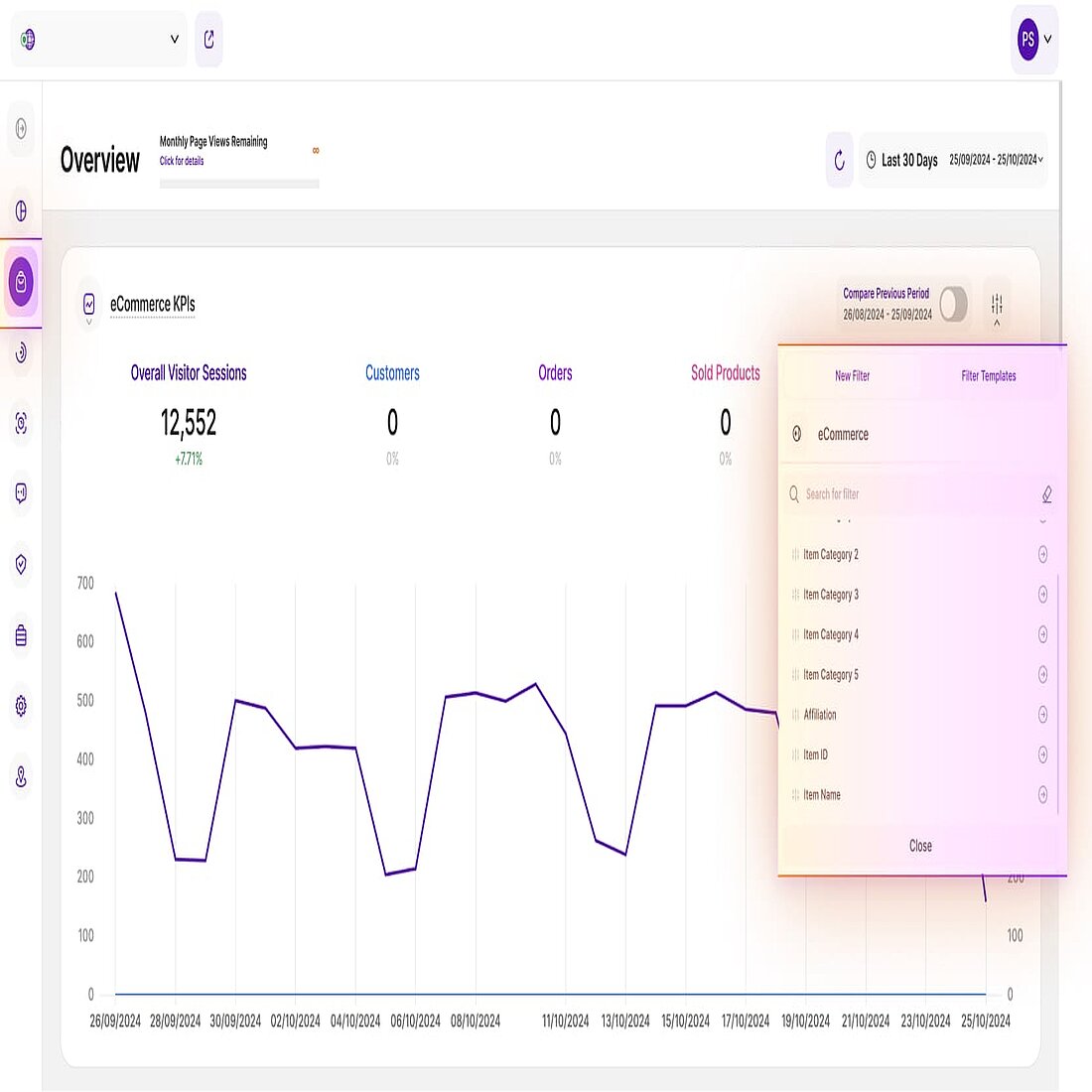Click the filter list vertical scrollbar
The width and height of the screenshot is (1092, 1092).
pos(1058,695)
